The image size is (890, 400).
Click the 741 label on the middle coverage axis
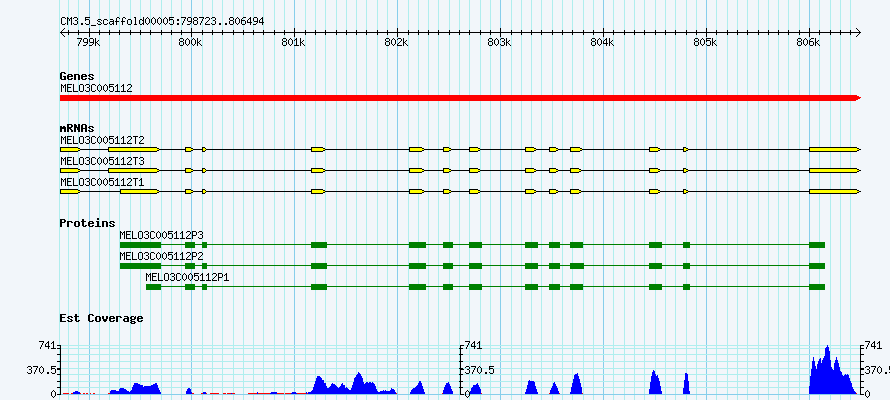472,346
